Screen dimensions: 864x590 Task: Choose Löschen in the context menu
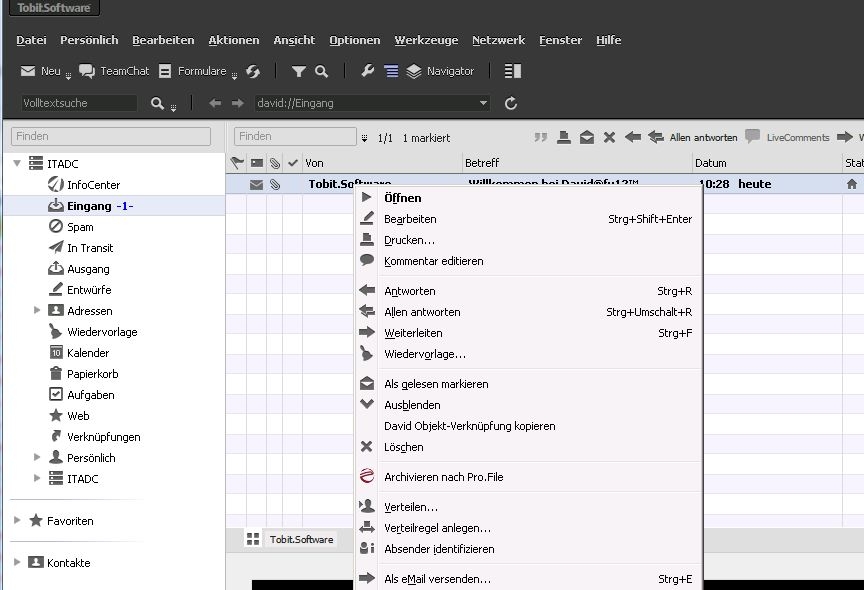pyautogui.click(x=528, y=447)
